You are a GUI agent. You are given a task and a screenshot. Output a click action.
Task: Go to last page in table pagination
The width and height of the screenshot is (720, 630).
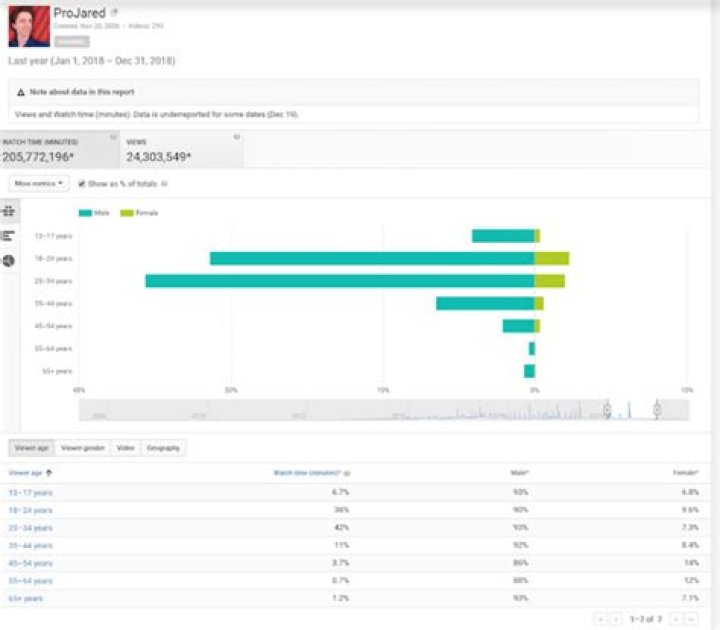(x=691, y=619)
